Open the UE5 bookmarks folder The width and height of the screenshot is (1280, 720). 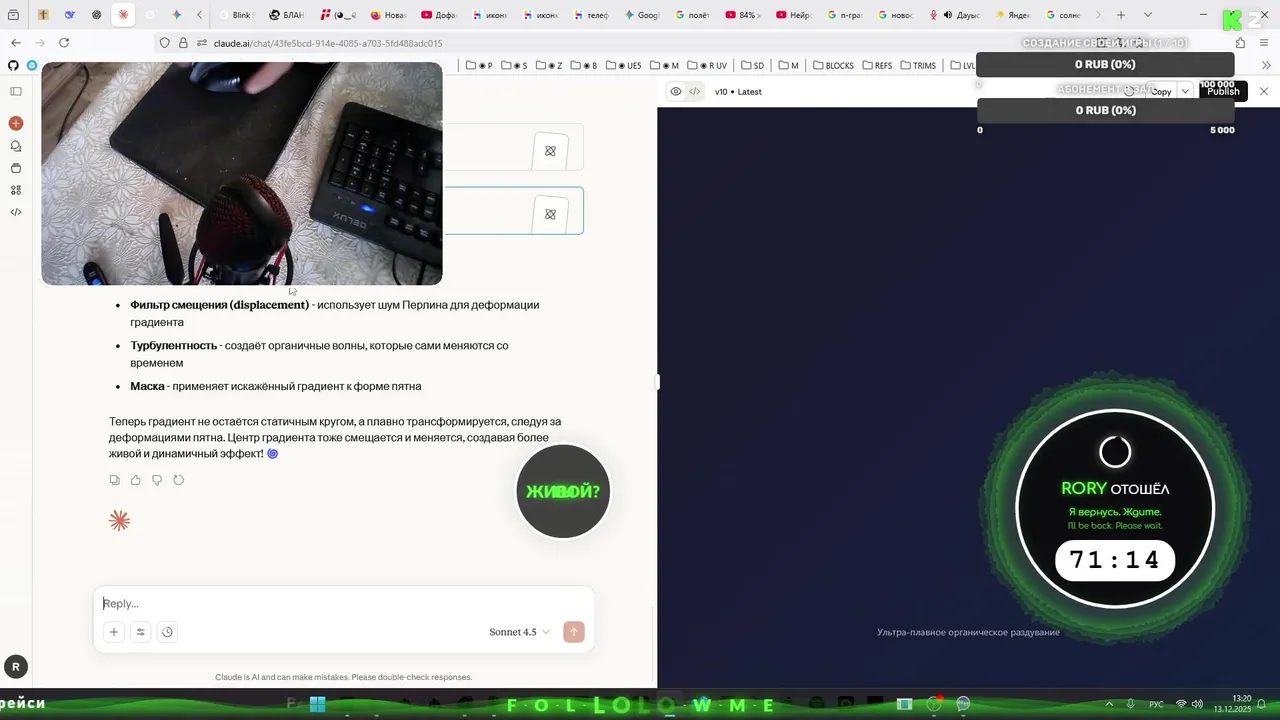coord(623,65)
